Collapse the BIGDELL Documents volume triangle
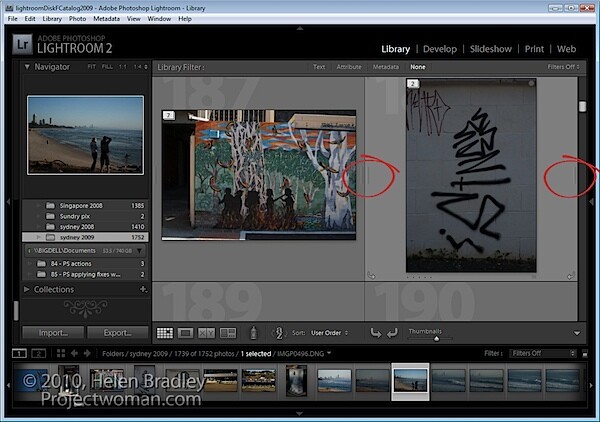600x422 pixels. tap(139, 251)
